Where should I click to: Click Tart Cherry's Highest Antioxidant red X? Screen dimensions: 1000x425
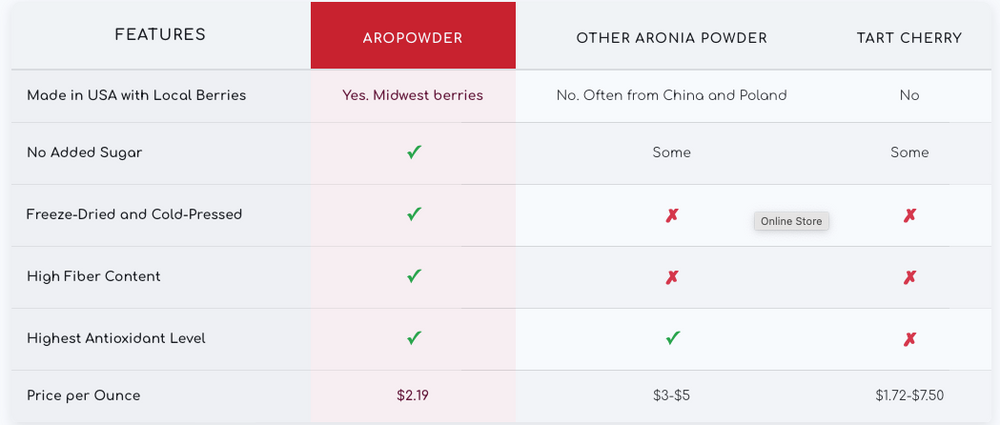(x=909, y=339)
